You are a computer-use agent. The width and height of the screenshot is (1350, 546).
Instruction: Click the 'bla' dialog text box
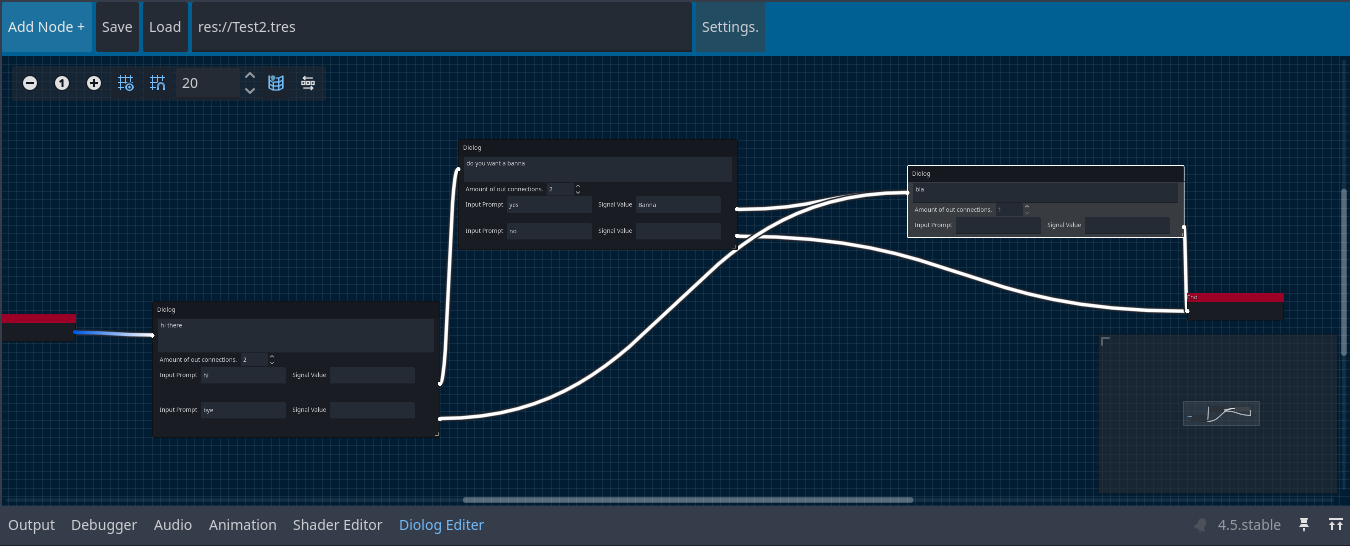(1046, 193)
